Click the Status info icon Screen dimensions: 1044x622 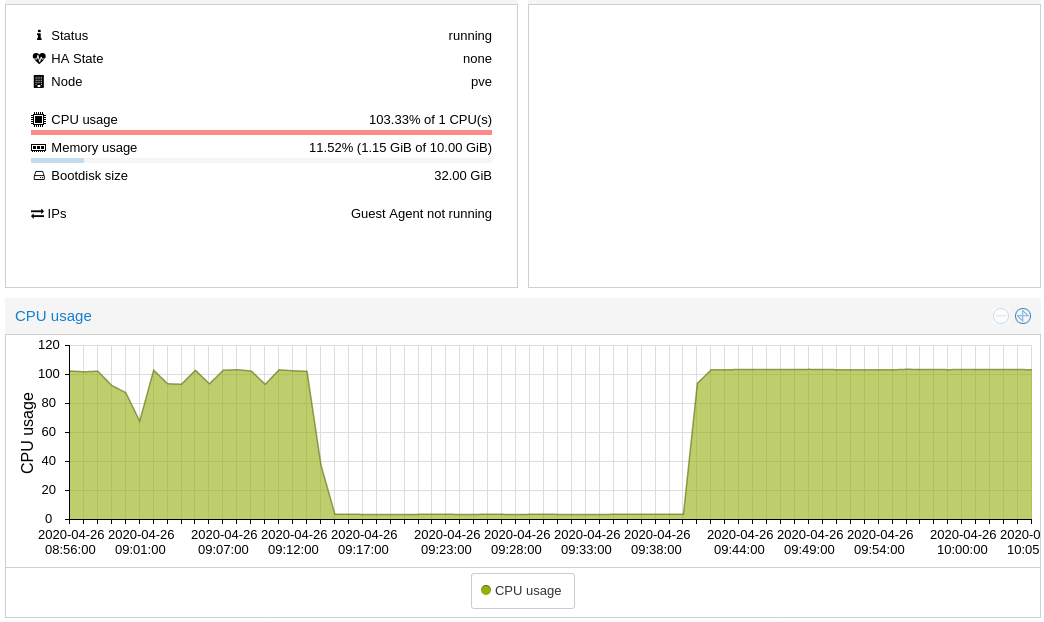39,35
